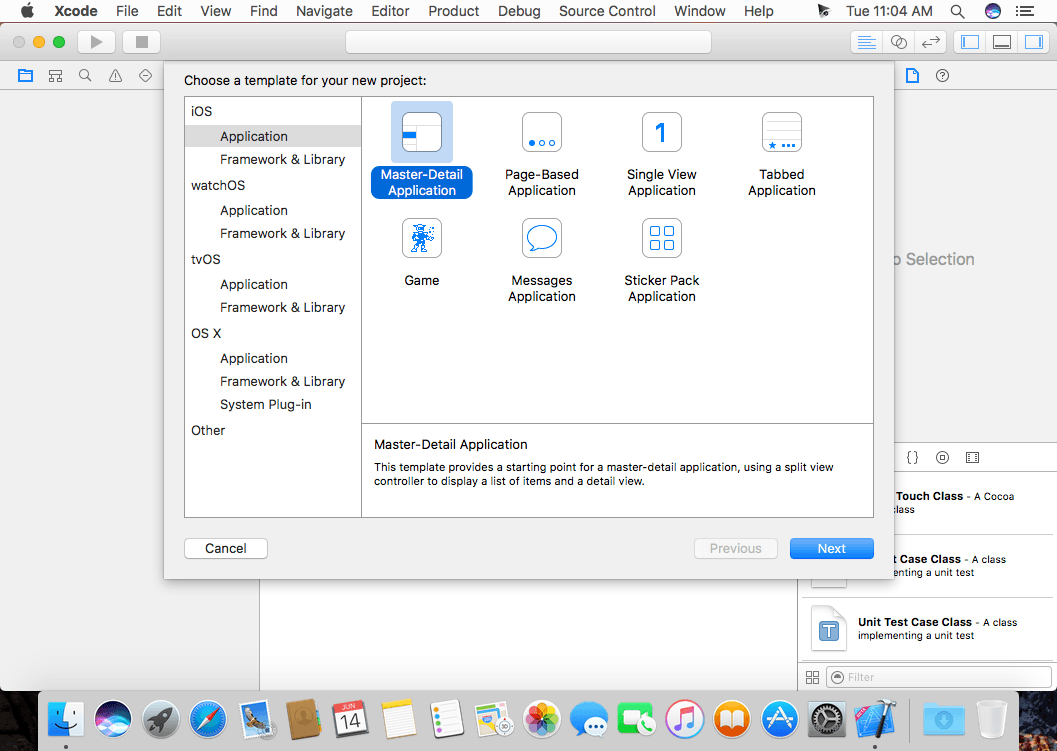Open the File menu

(127, 11)
